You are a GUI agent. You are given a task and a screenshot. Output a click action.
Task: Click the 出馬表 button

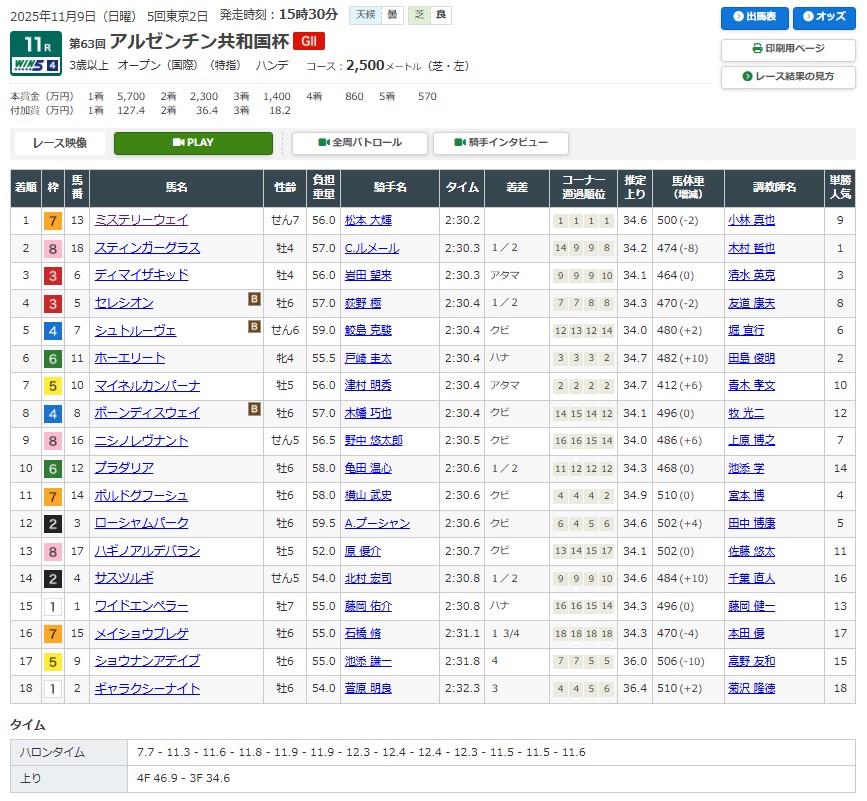754,19
